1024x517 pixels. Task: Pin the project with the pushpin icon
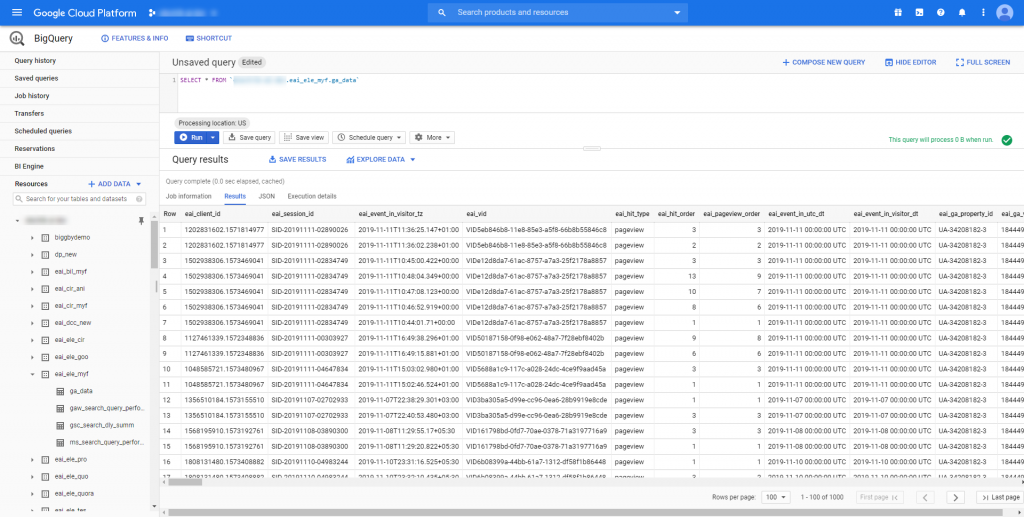point(141,221)
